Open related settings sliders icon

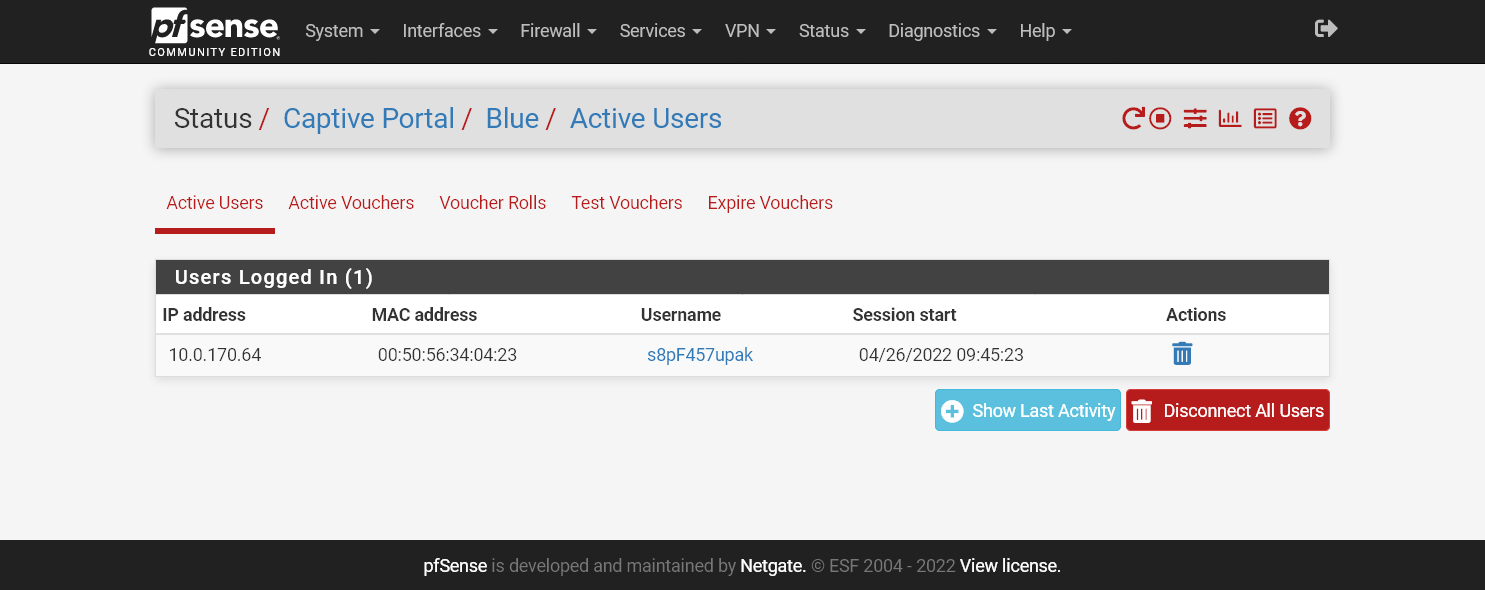pos(1195,119)
